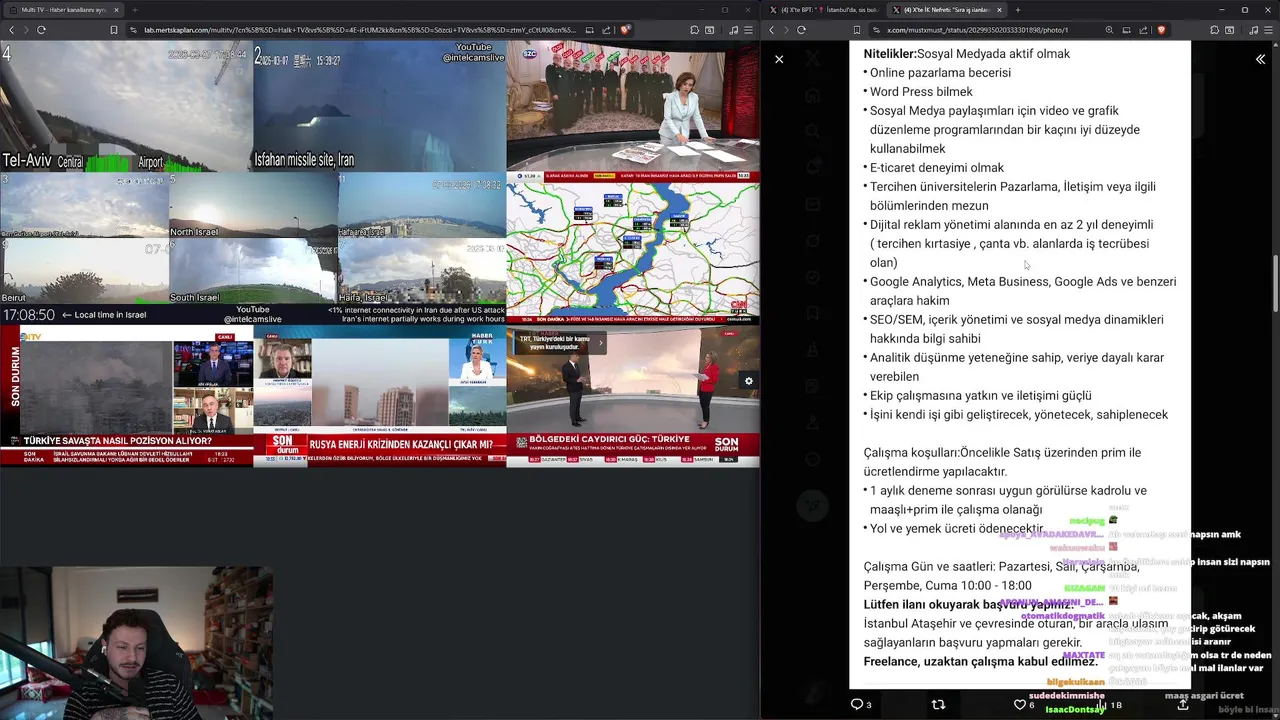This screenshot has width=1280, height=720.
Task: Select the Tel-Aviv Central webcam feed
Action: tap(126, 106)
